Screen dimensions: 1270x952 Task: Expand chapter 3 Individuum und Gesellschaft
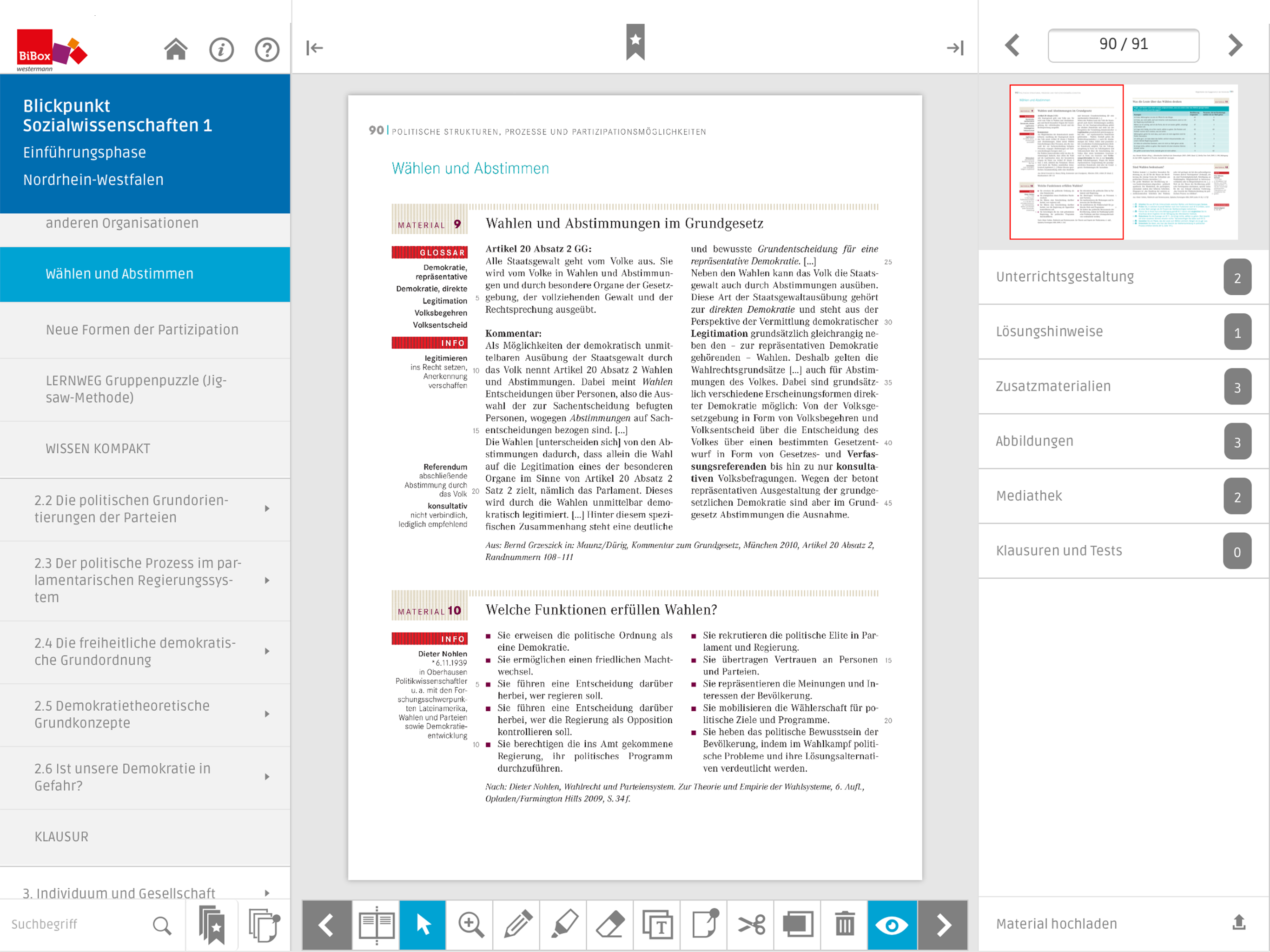[x=267, y=893]
